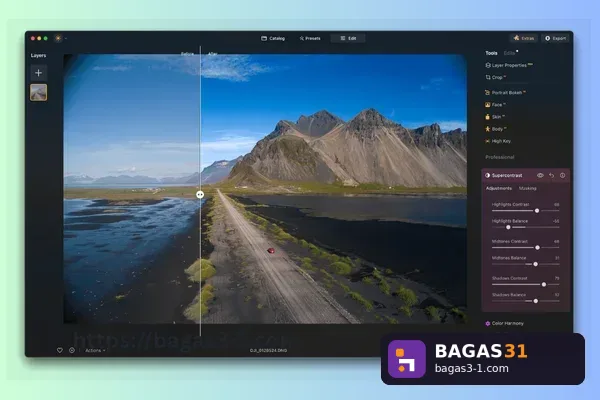Viewport: 600px width, 400px height.
Task: Open Supercontrast info icon
Action: [562, 175]
